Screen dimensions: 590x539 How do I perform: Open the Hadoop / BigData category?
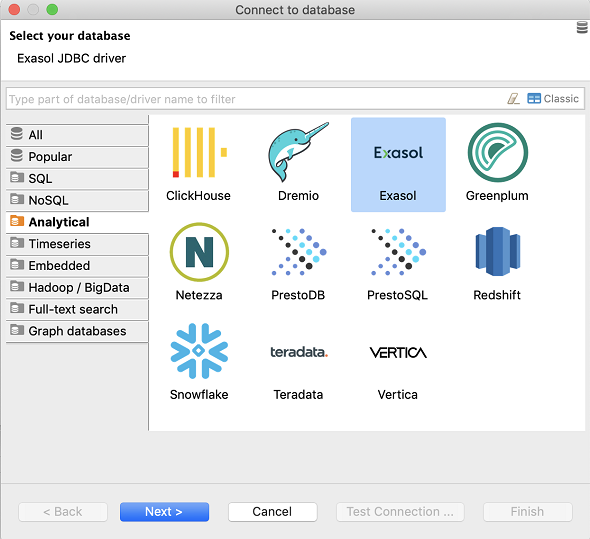click(x=77, y=288)
